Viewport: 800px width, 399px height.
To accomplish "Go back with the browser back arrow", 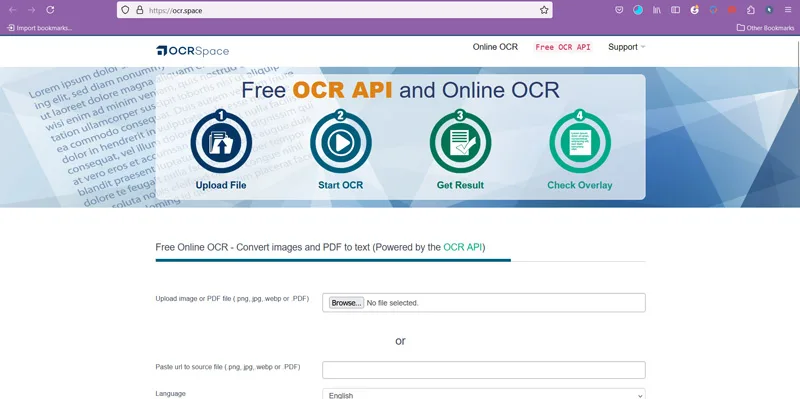I will (x=13, y=10).
